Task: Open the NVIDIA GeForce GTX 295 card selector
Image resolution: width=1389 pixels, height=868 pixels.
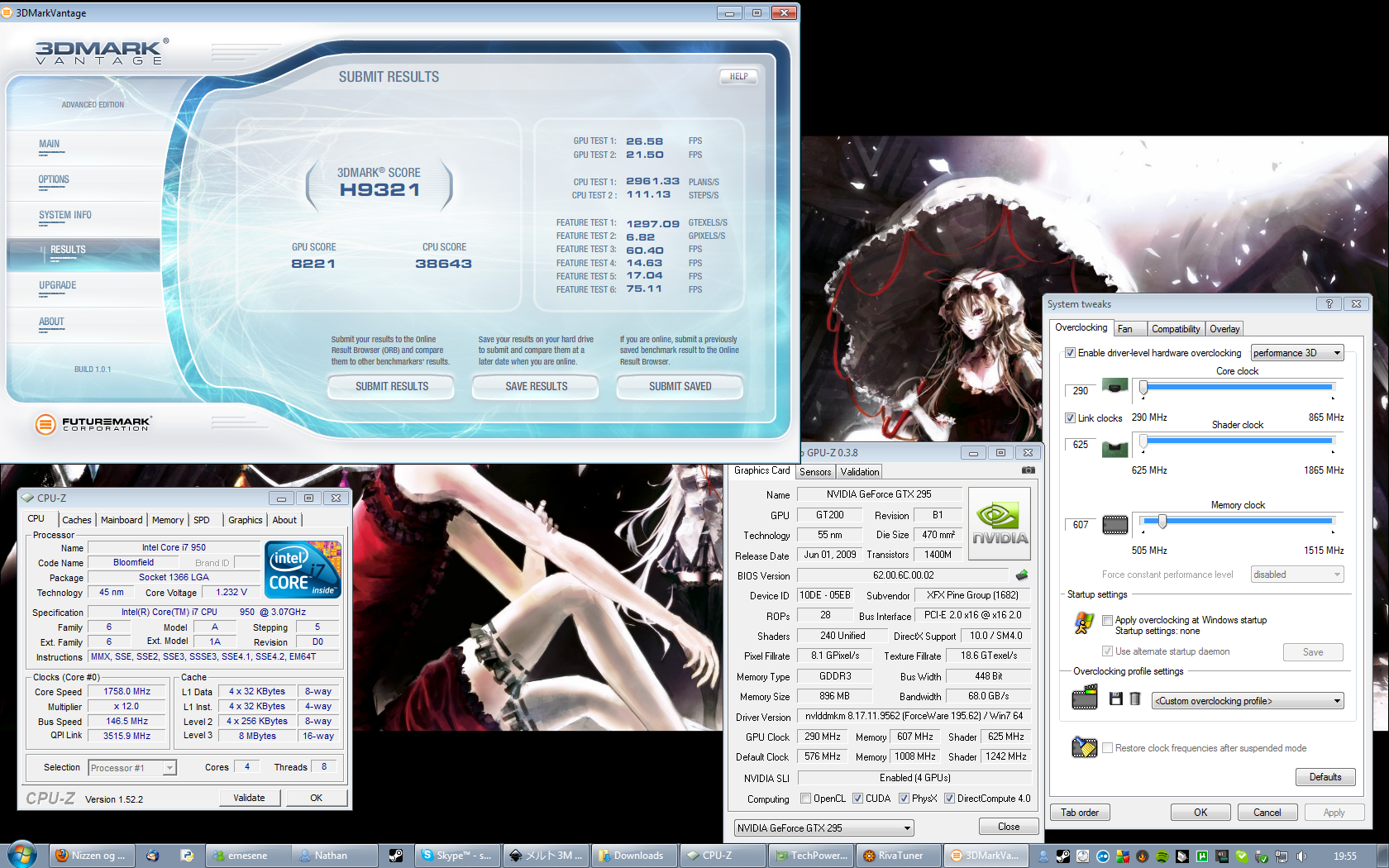Action: click(823, 827)
